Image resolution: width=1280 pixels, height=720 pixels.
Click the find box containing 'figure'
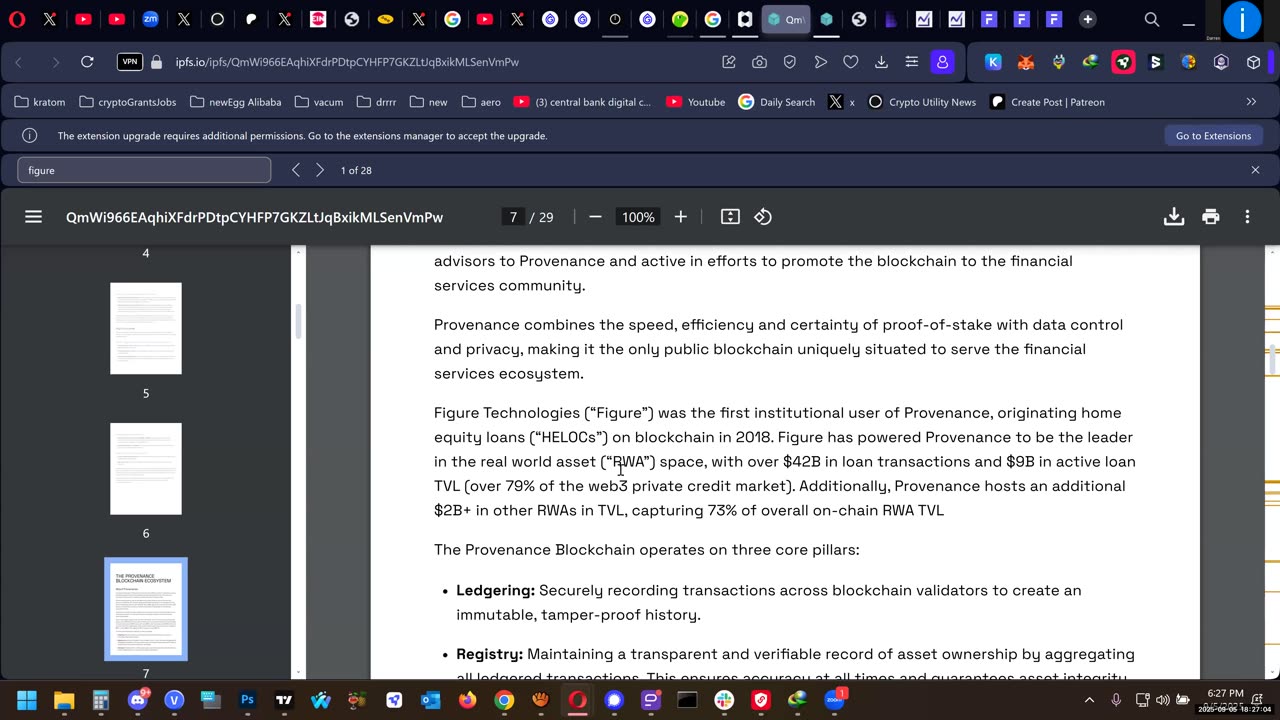click(x=144, y=170)
